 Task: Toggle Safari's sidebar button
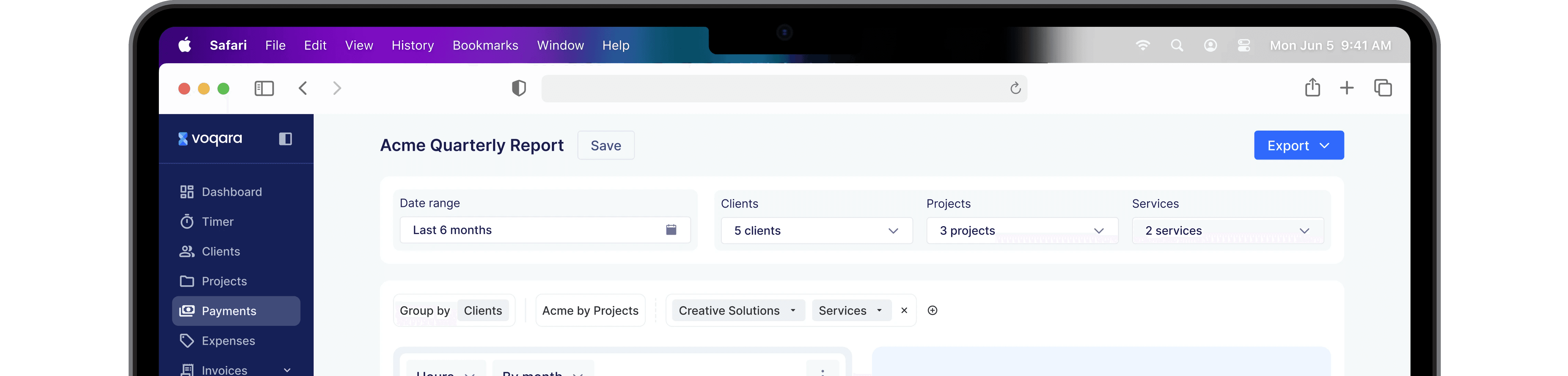pos(263,88)
